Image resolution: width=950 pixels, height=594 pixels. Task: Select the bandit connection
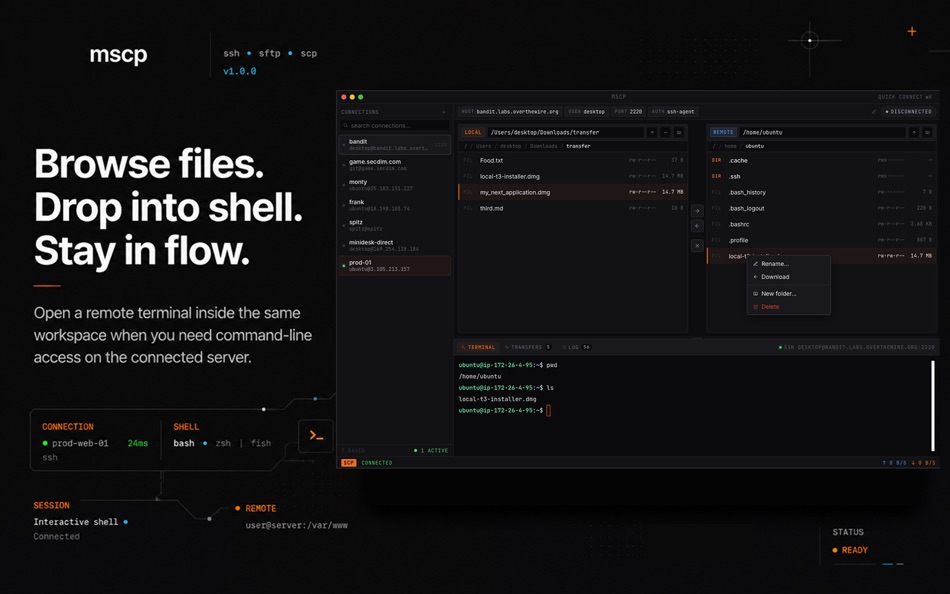(x=394, y=145)
